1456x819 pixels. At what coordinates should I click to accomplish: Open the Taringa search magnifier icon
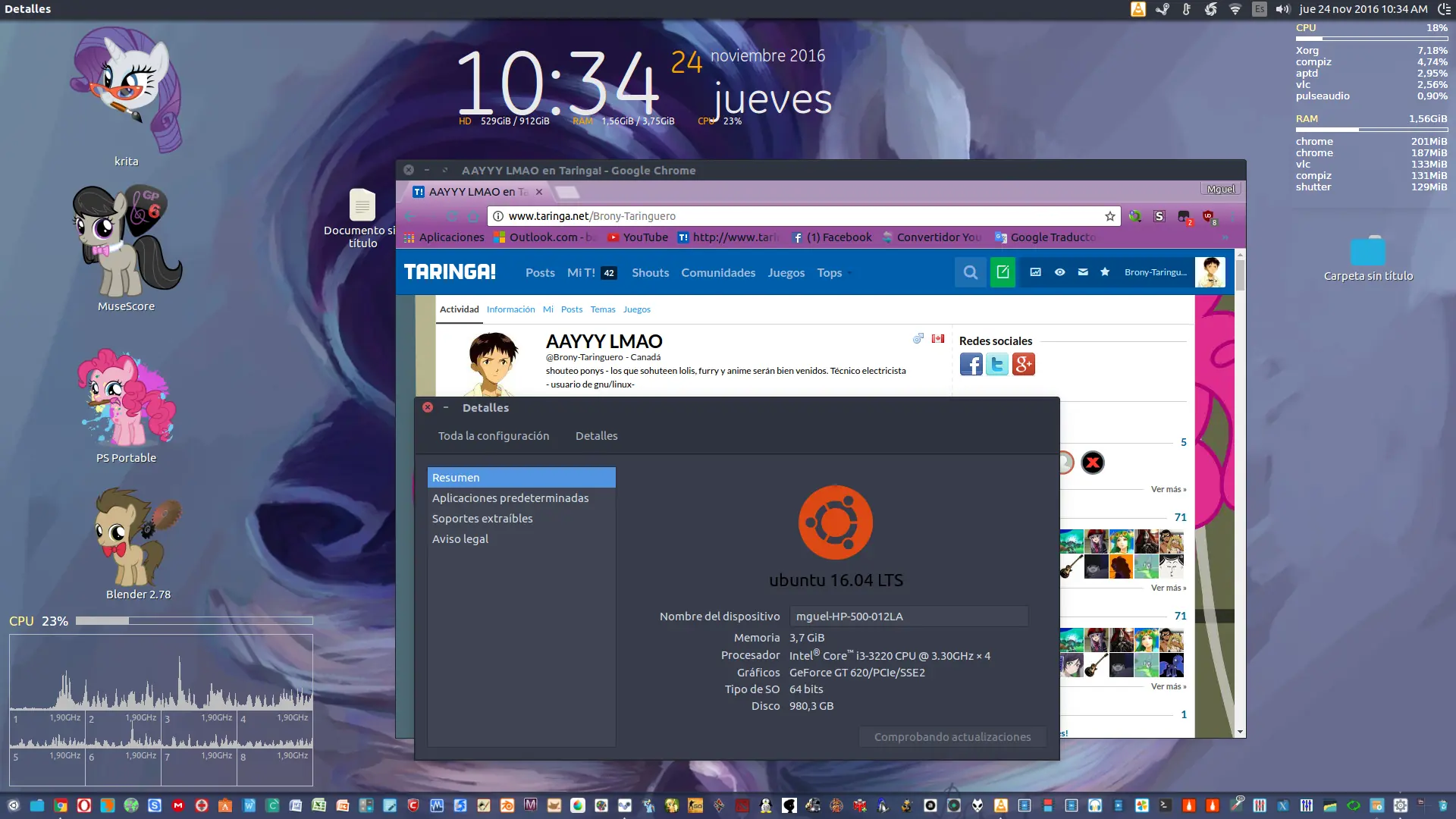pyautogui.click(x=971, y=272)
